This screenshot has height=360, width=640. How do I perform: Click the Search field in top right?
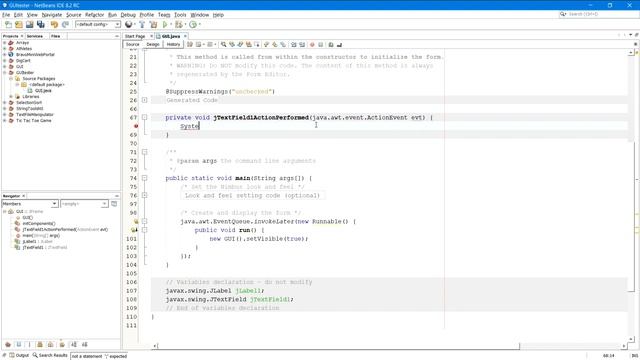pyautogui.click(x=599, y=14)
